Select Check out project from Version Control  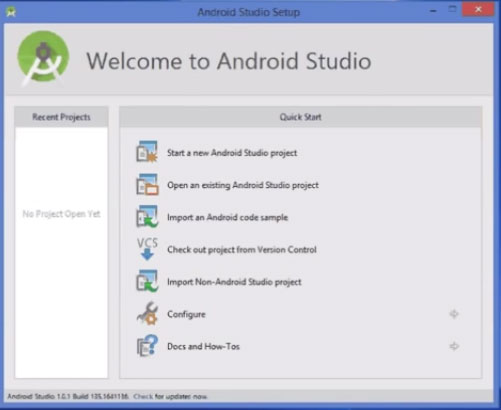pyautogui.click(x=242, y=249)
